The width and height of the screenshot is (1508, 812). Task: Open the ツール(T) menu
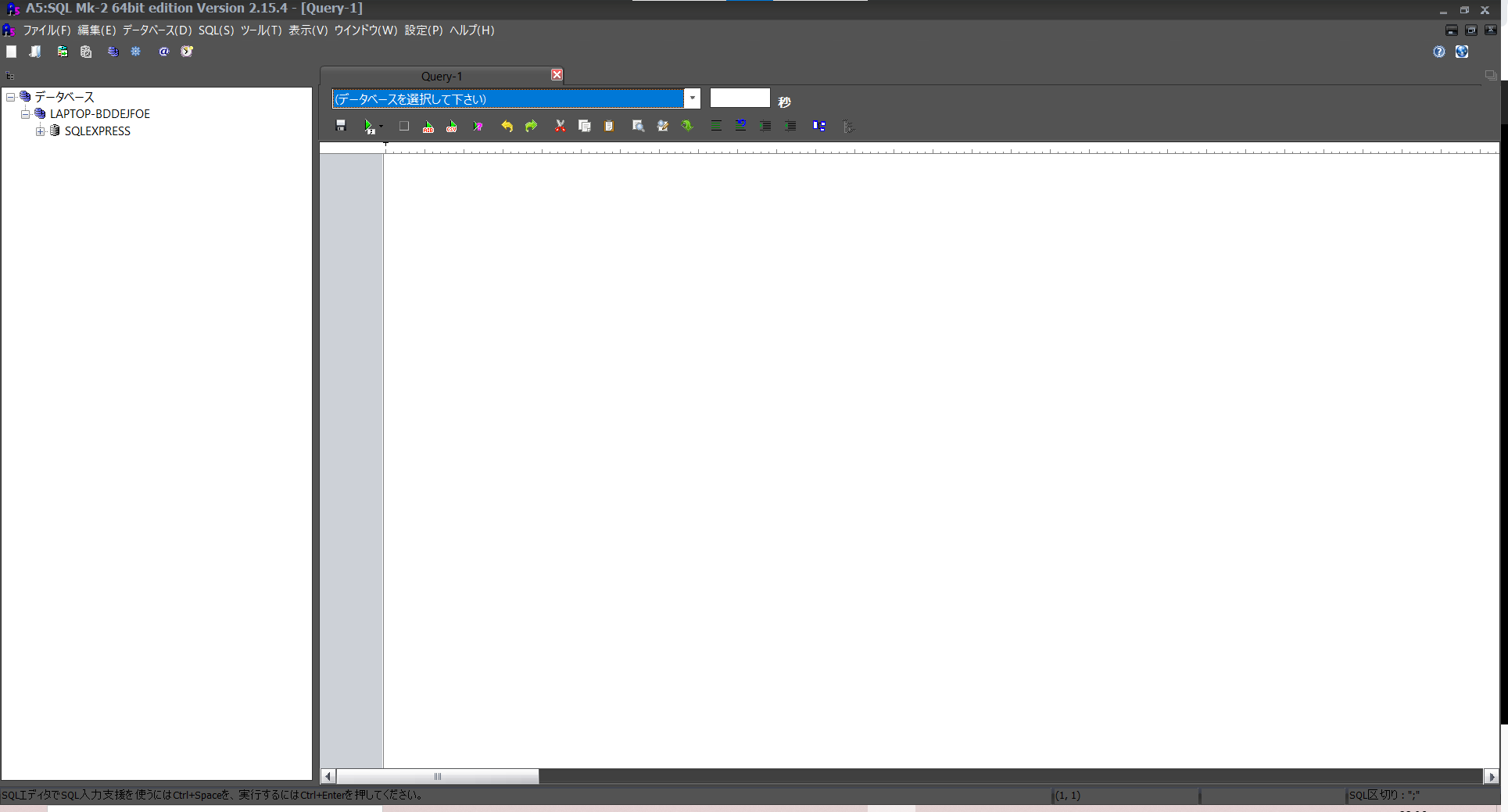(261, 30)
